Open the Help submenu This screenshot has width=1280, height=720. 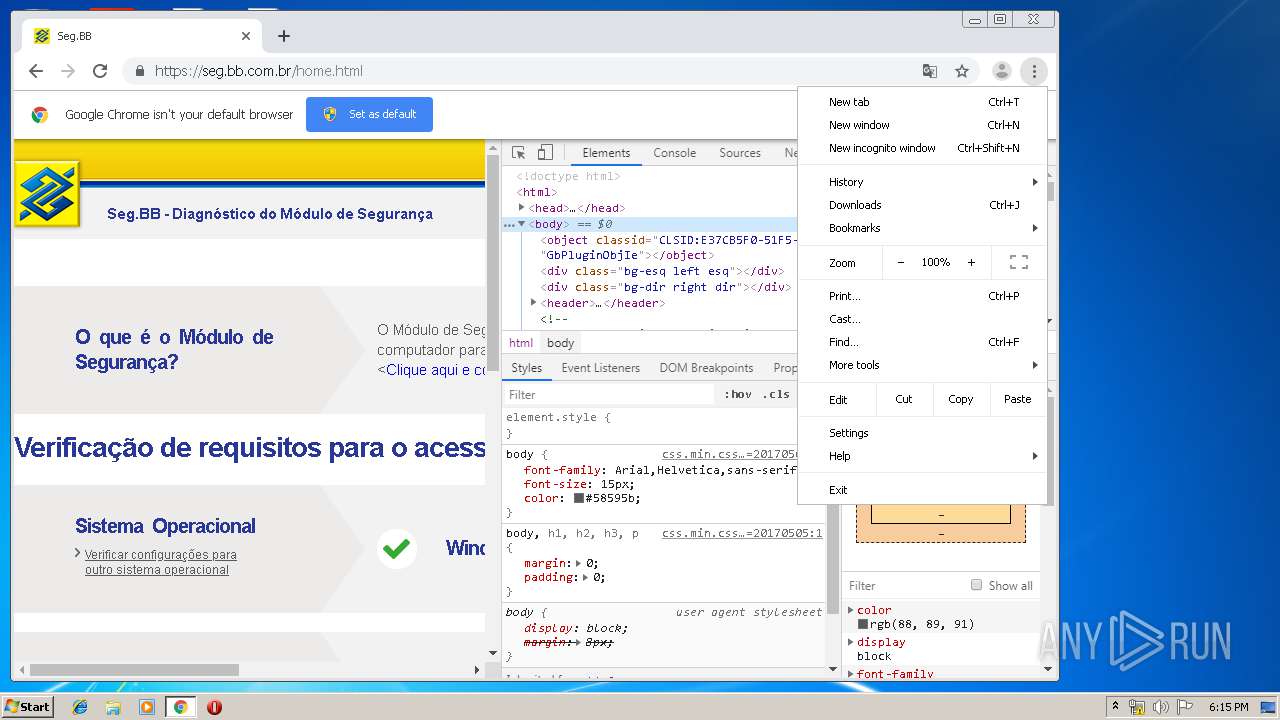(922, 456)
